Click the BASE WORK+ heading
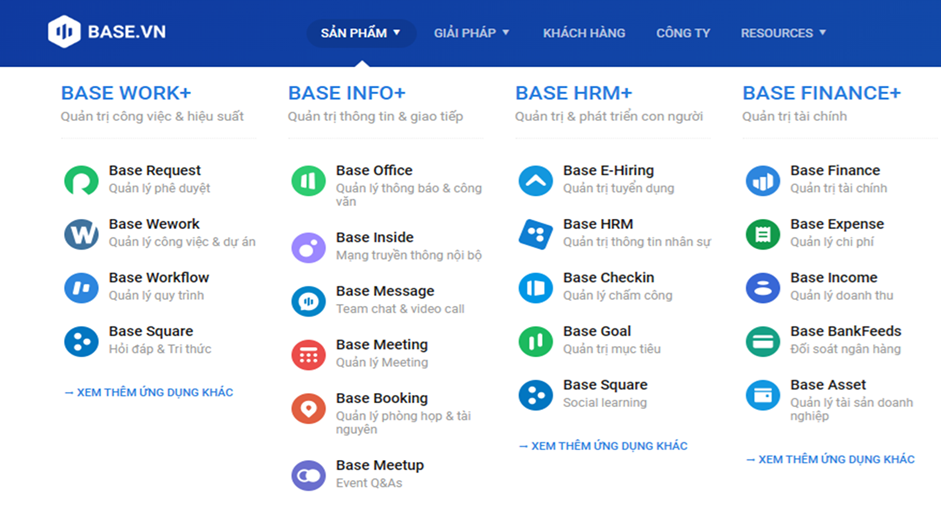This screenshot has height=522, width=941. (126, 93)
